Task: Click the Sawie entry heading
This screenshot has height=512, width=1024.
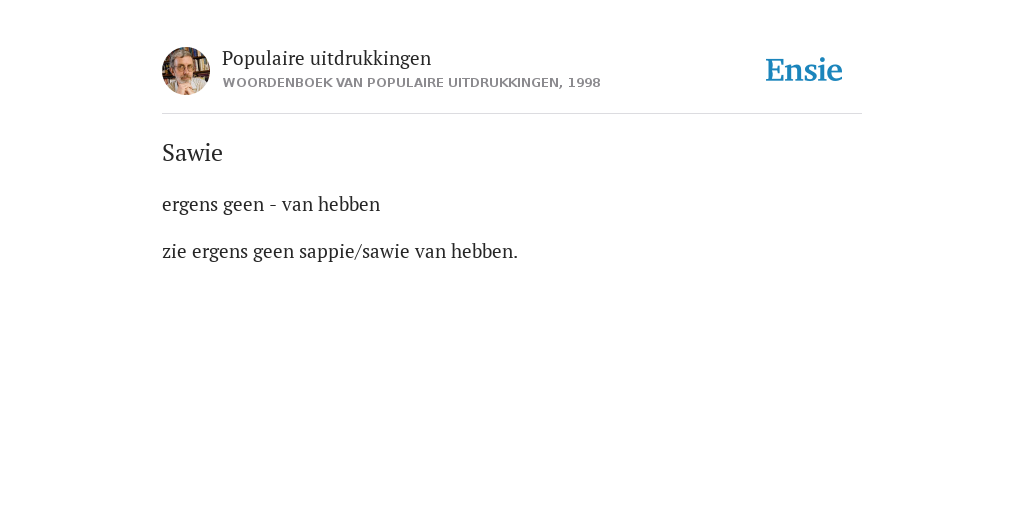Action: [192, 153]
